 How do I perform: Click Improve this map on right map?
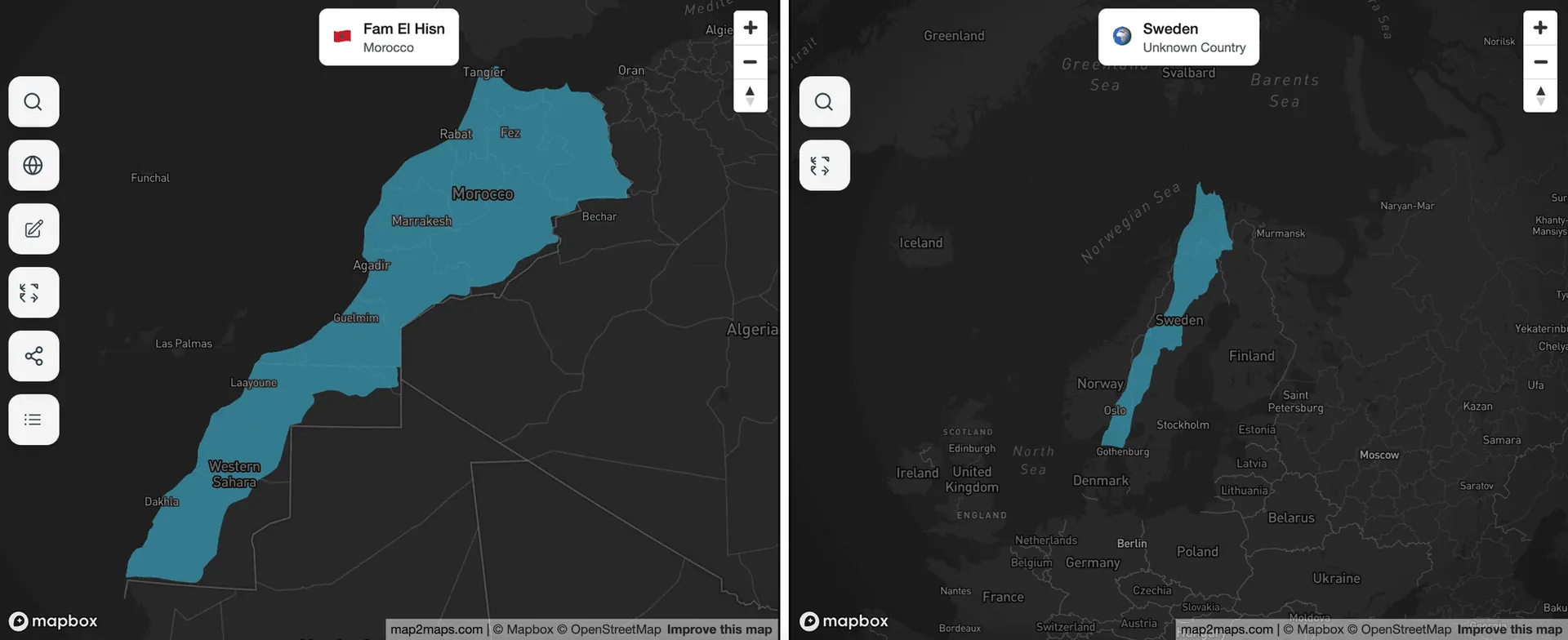[1510, 629]
